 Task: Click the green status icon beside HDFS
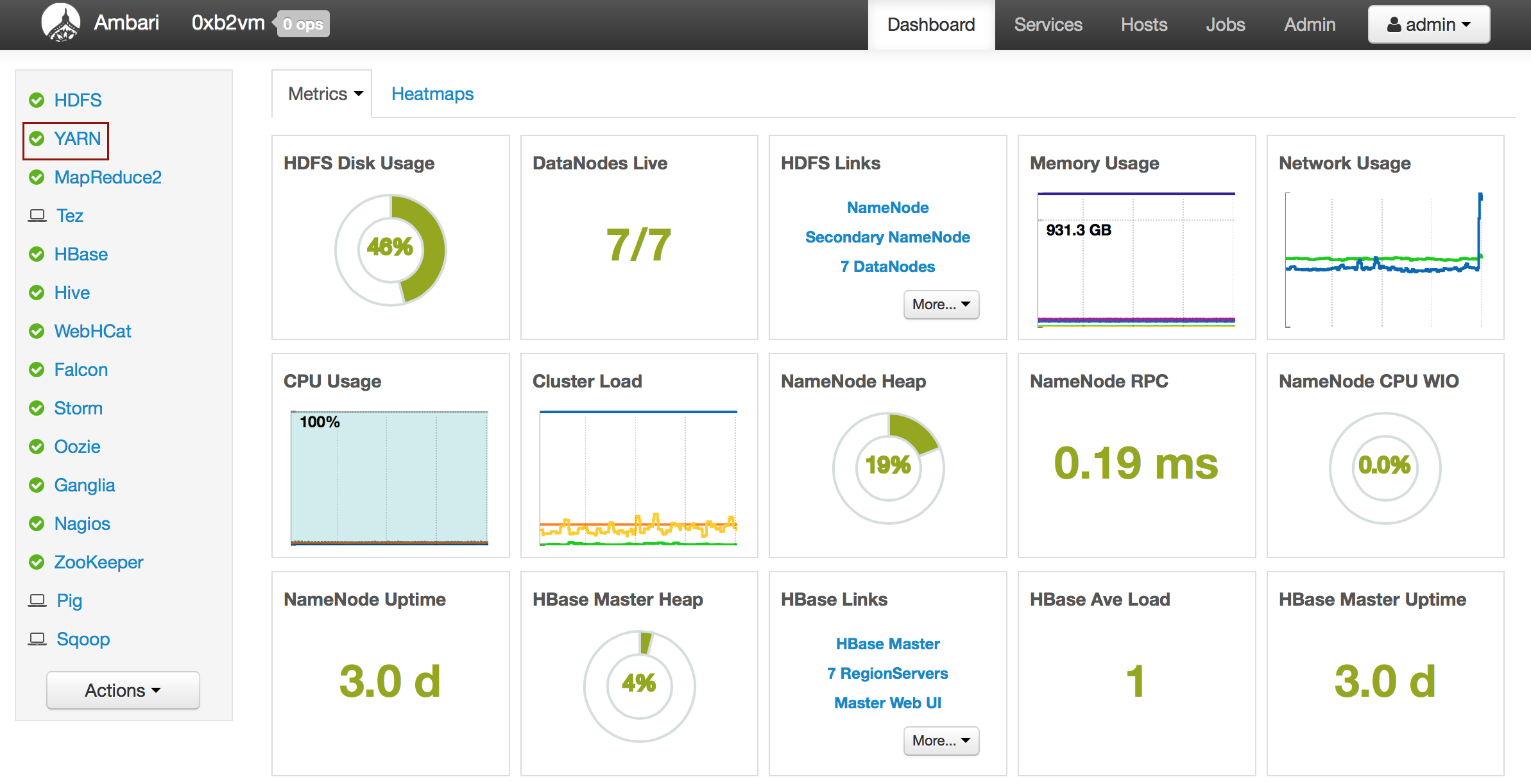[x=37, y=100]
